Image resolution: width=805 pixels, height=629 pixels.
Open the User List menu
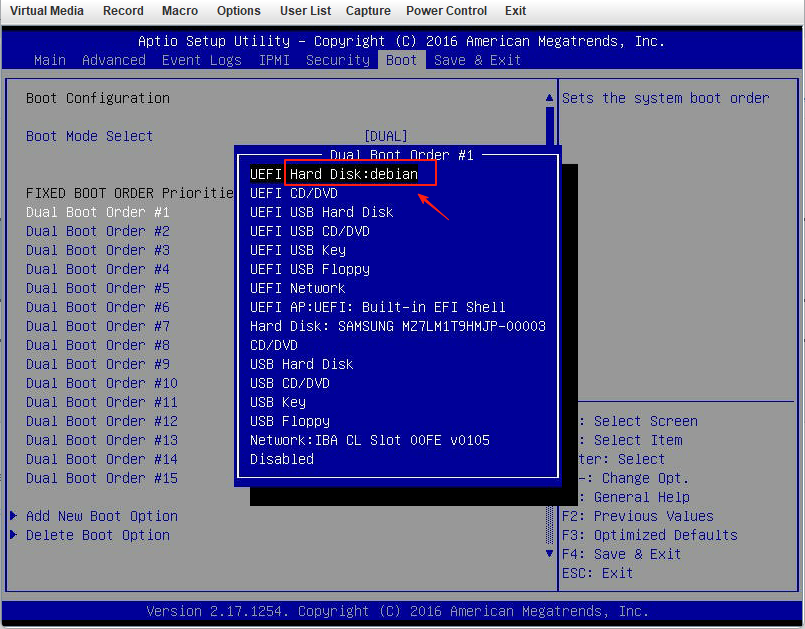[305, 11]
